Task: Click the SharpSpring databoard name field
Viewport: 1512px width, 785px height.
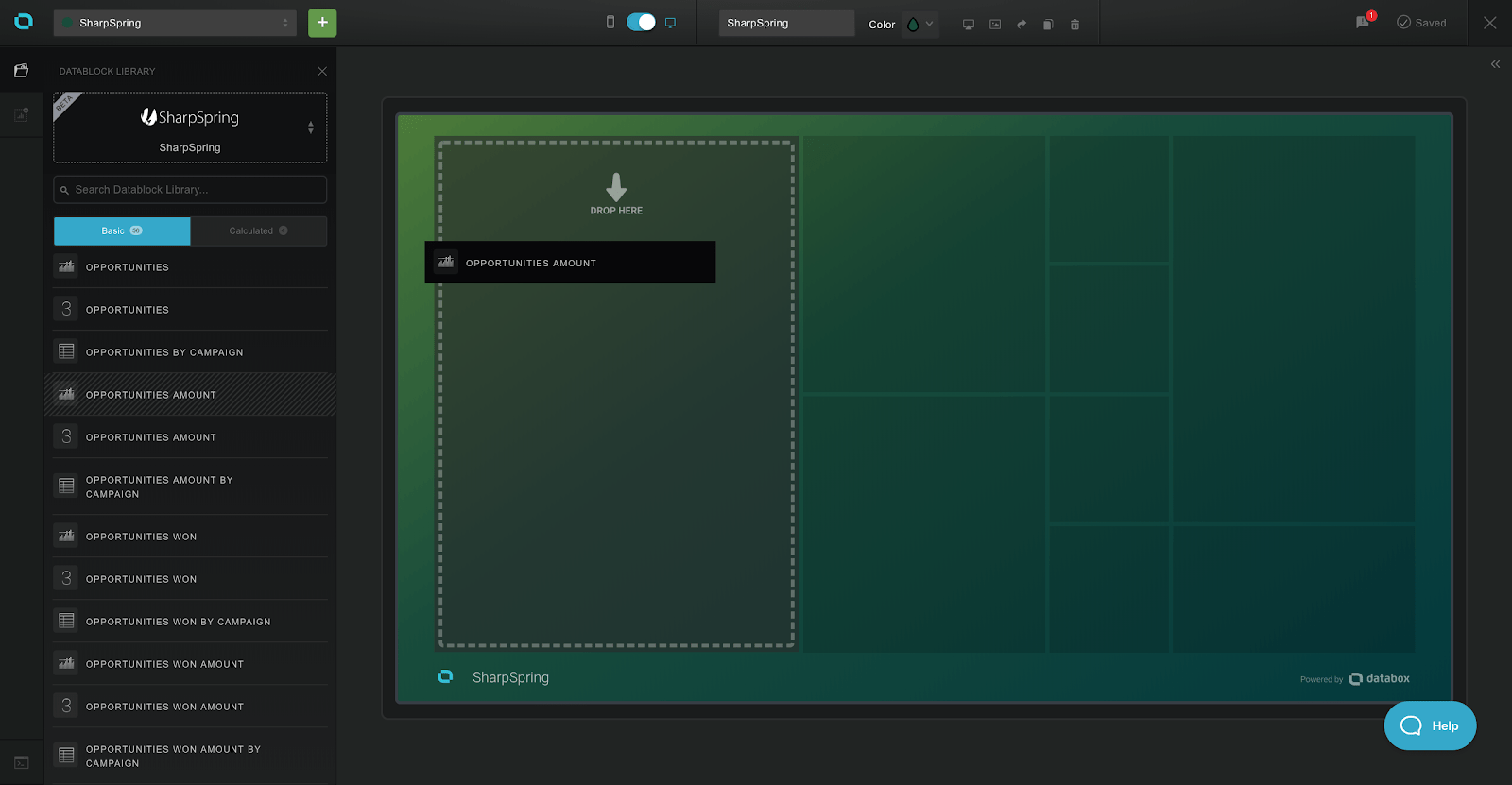Action: [x=786, y=23]
